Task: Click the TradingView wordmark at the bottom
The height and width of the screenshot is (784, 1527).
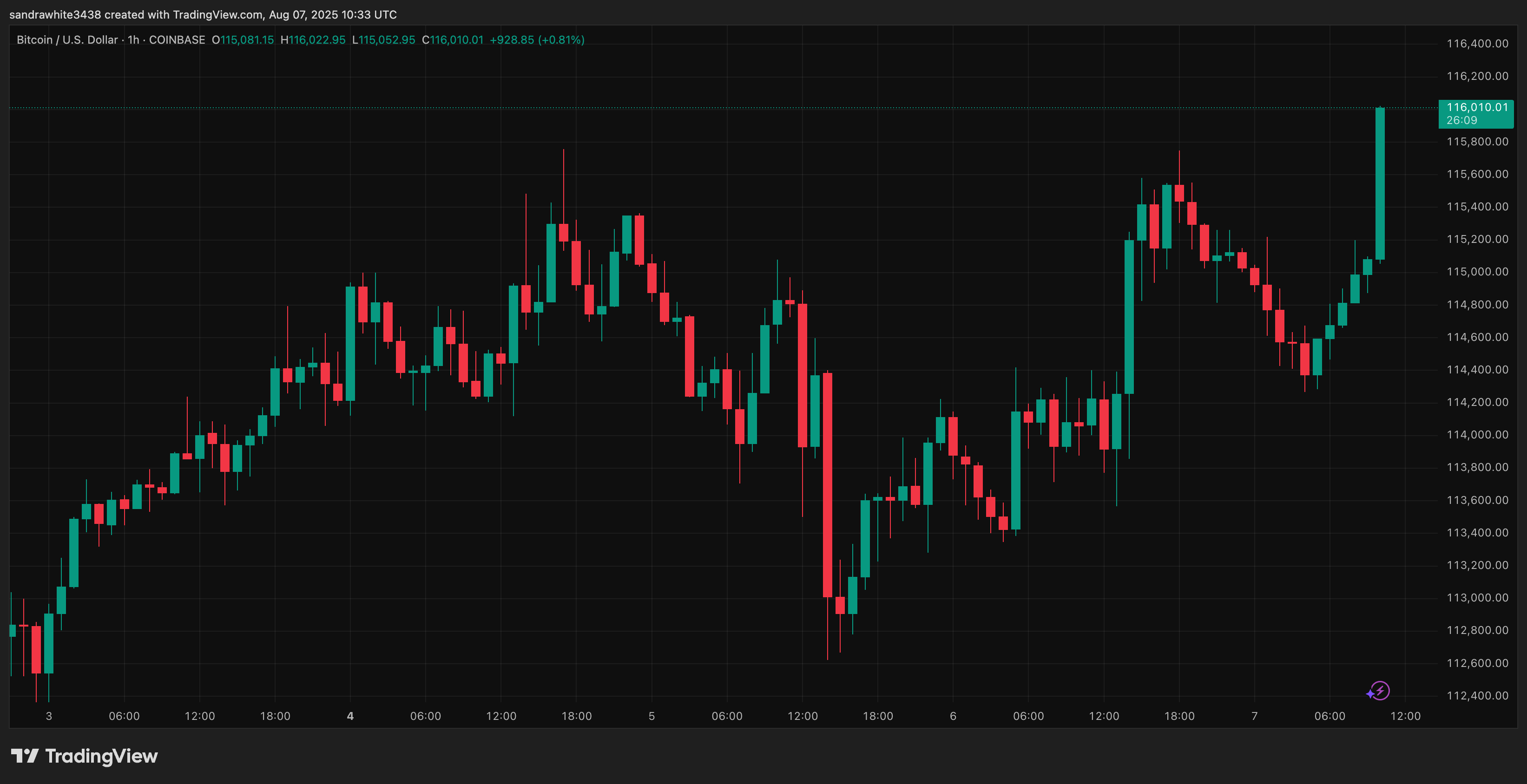Action: [101, 756]
